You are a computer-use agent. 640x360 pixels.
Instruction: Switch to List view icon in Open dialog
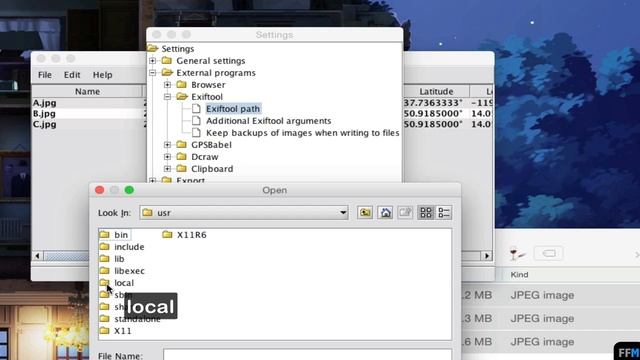pos(425,213)
